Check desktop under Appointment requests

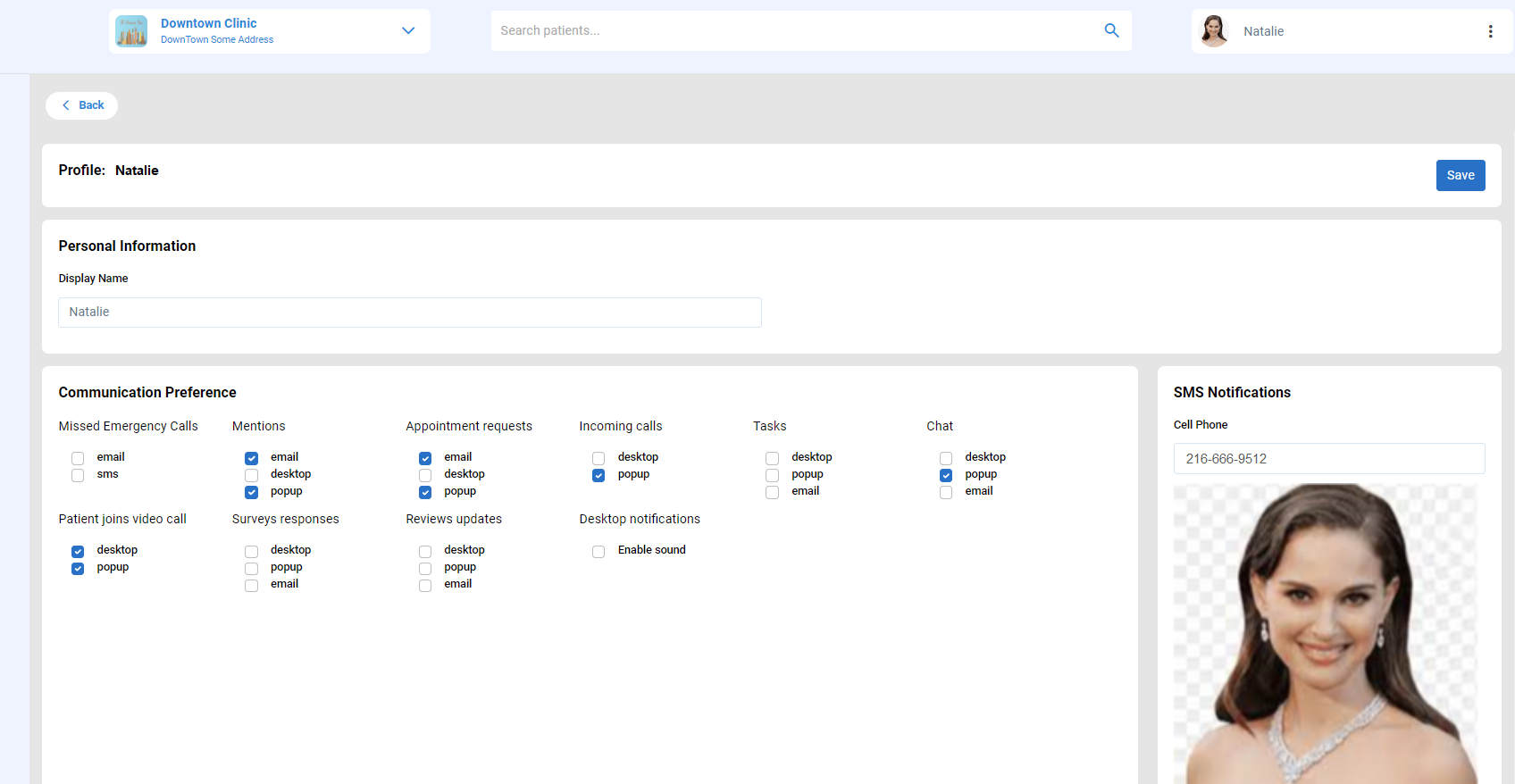coord(425,475)
